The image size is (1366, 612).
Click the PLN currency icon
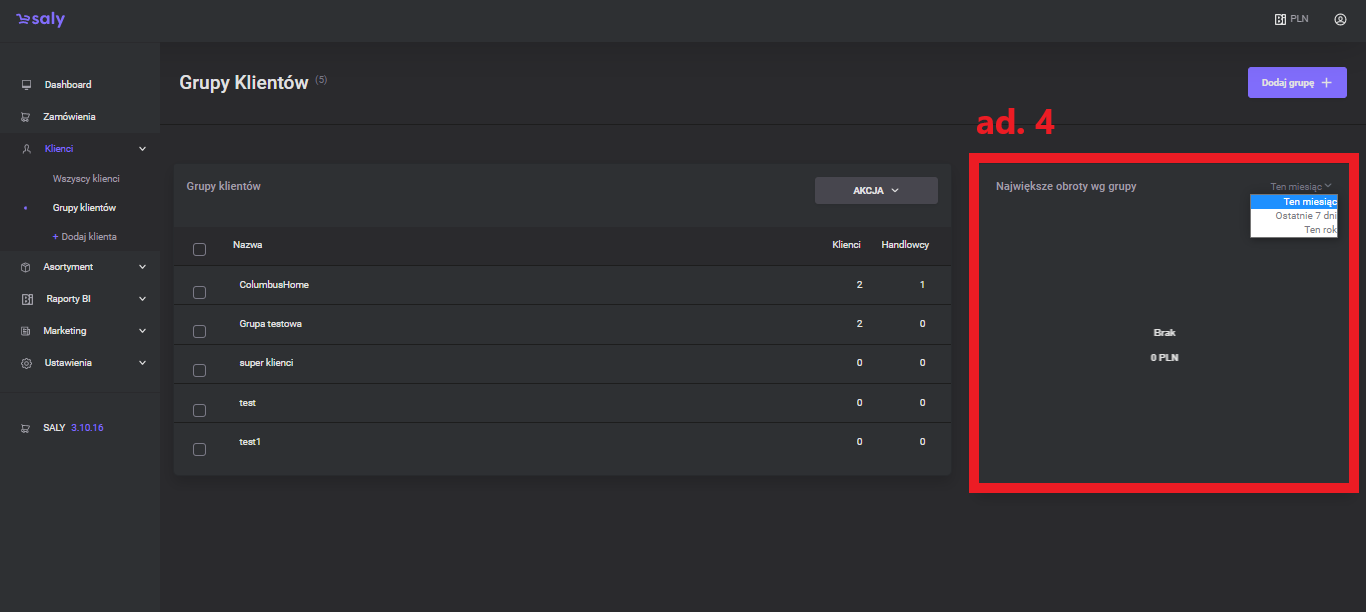point(1280,19)
